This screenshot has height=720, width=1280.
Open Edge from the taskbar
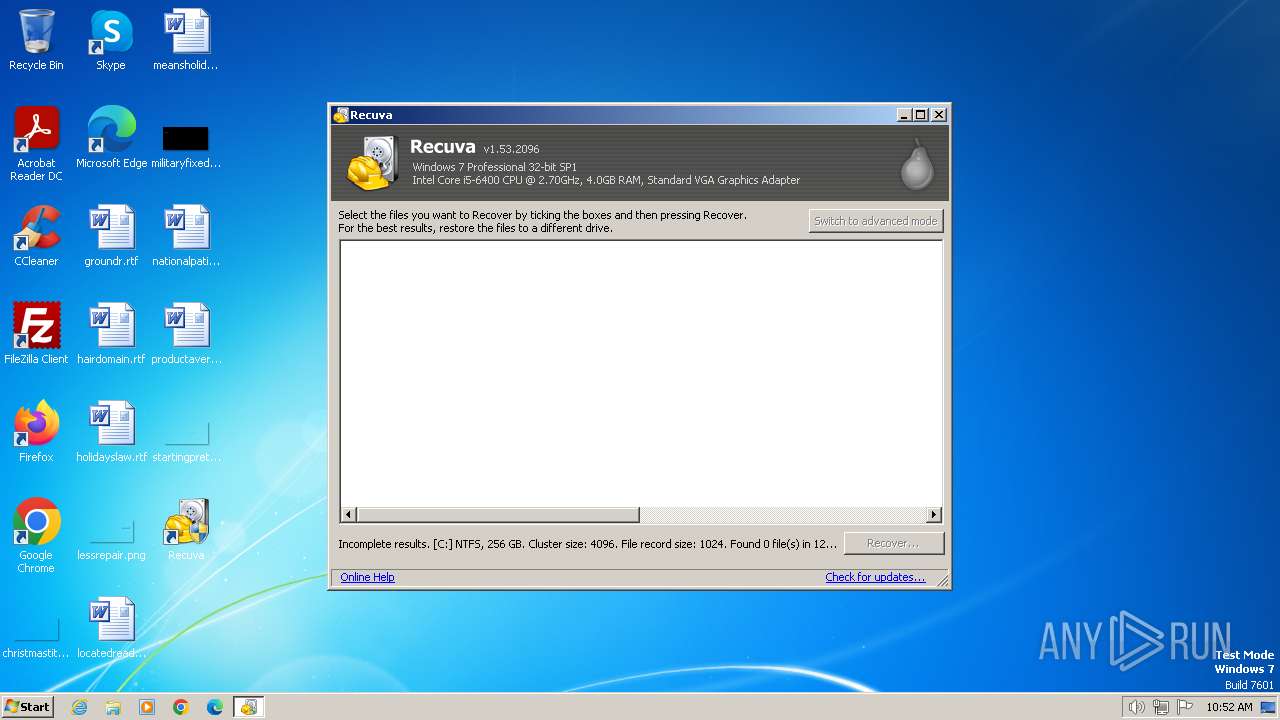tap(215, 707)
